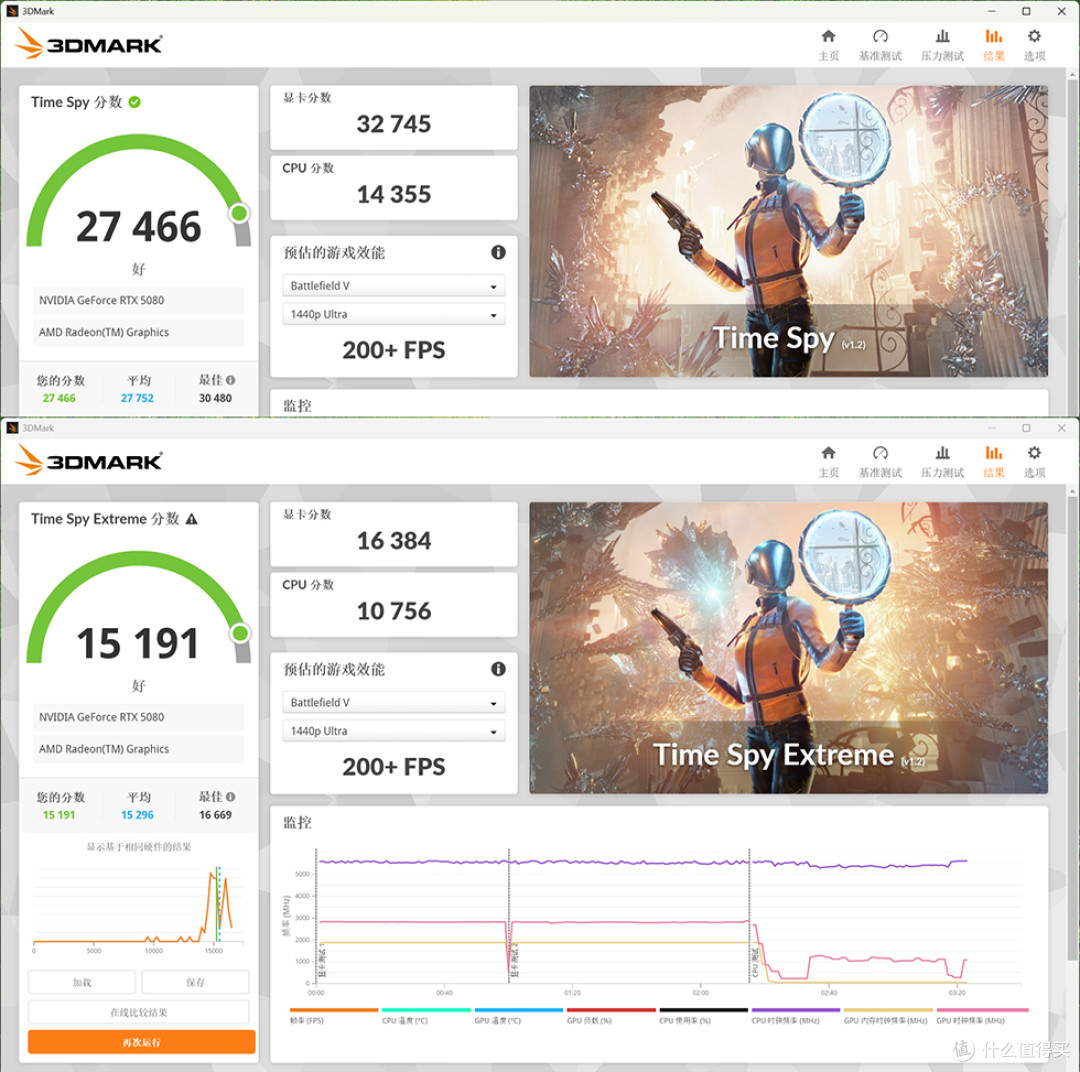The height and width of the screenshot is (1072, 1080).
Task: Open the 1440p Ultra dropdown in Time Spy Extreme window
Action: point(393,731)
